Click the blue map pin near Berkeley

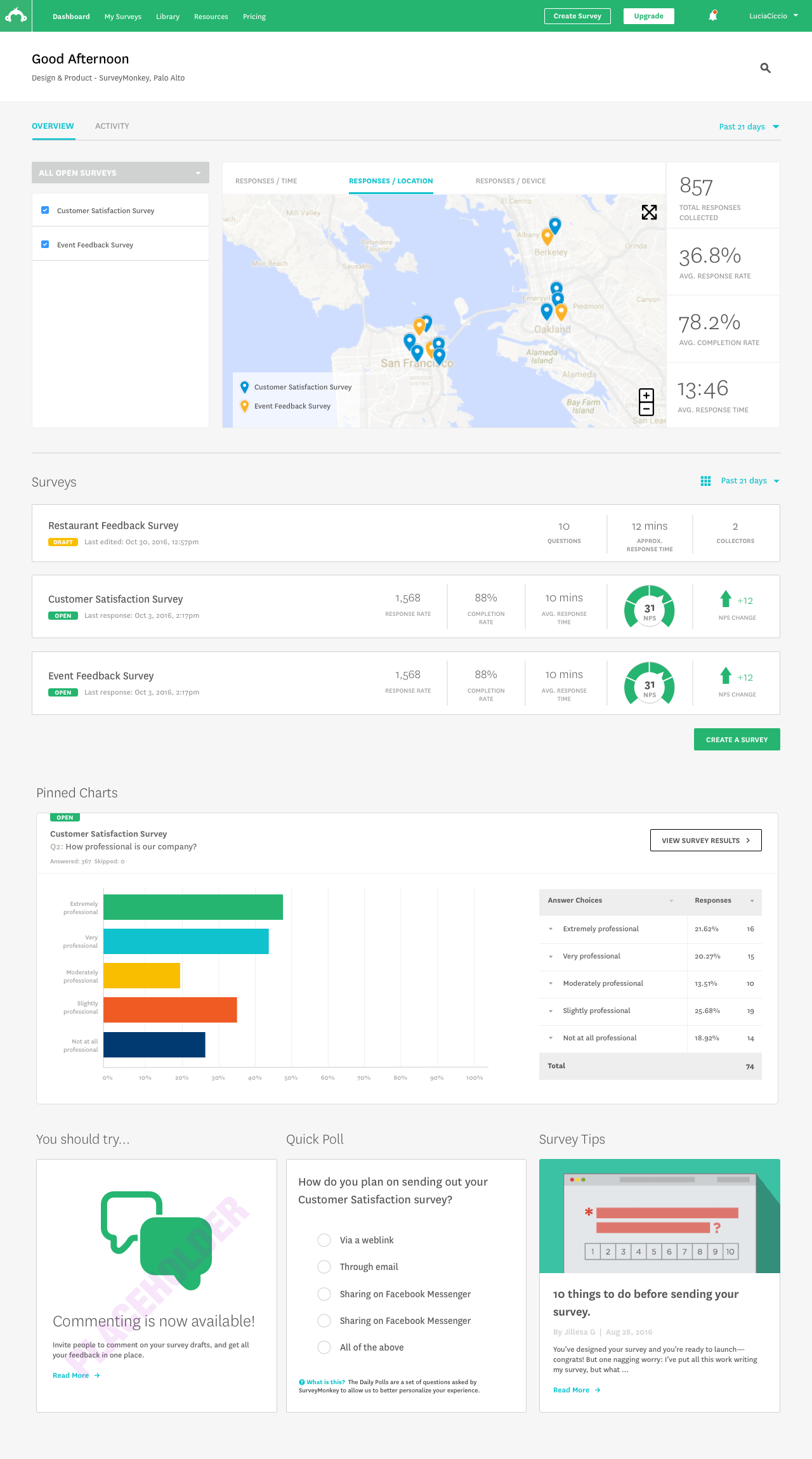(555, 225)
